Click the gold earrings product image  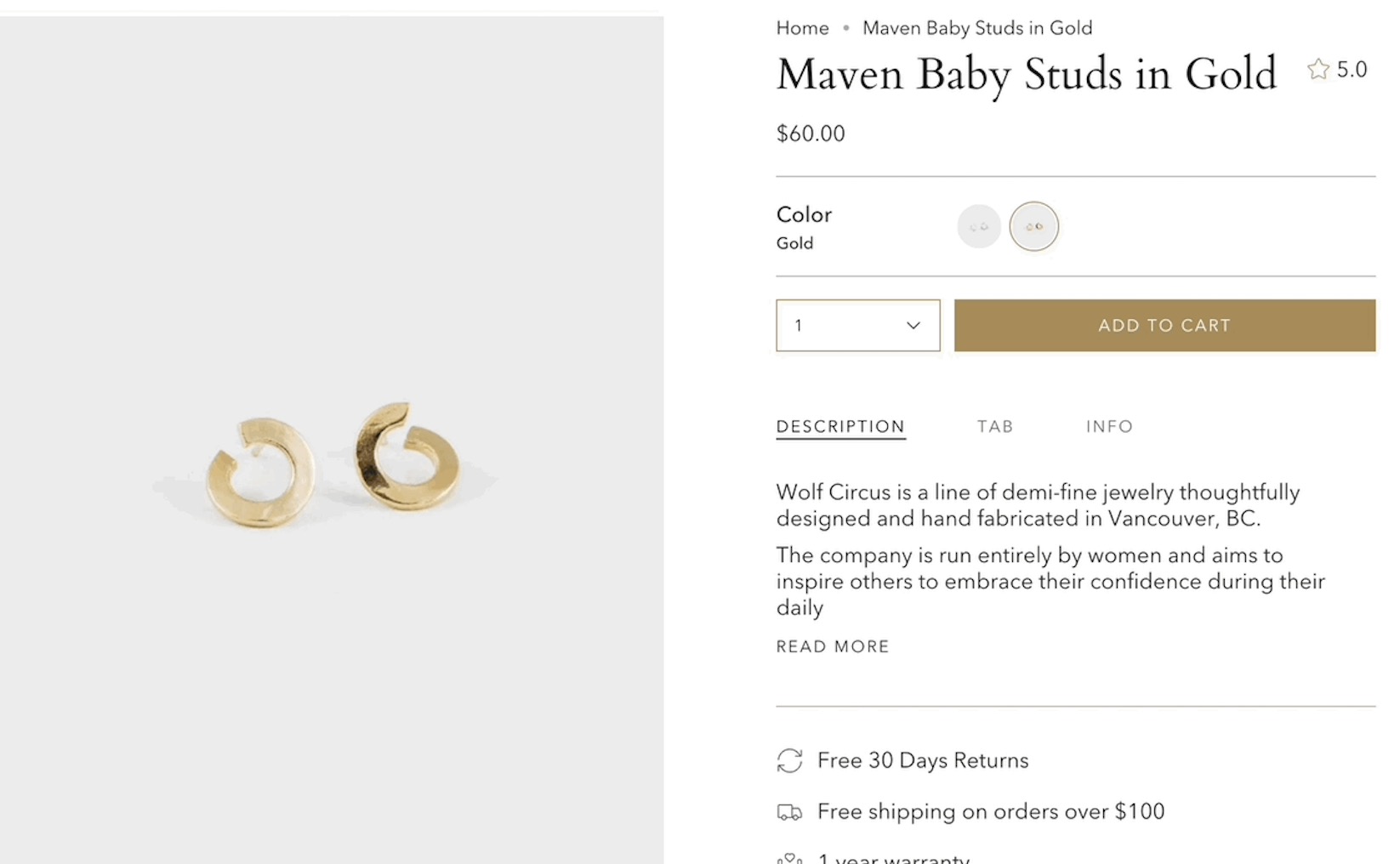point(332,463)
